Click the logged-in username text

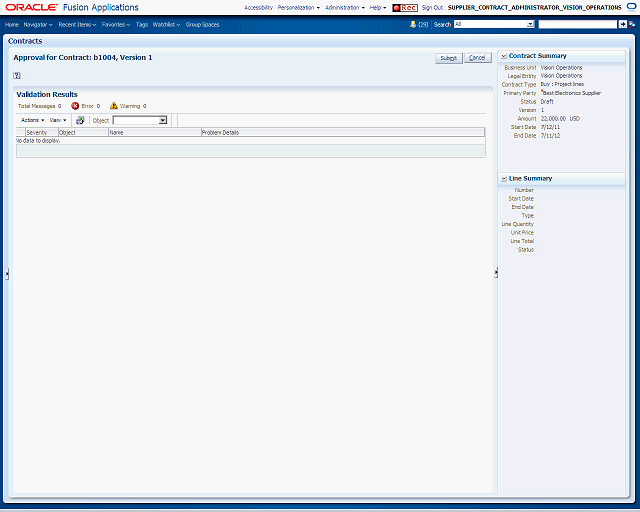pos(534,8)
